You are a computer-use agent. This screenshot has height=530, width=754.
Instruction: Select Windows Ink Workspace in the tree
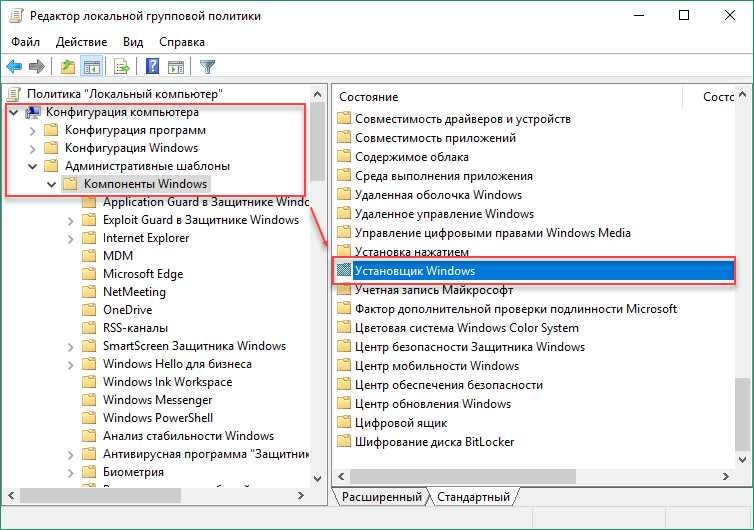167,381
